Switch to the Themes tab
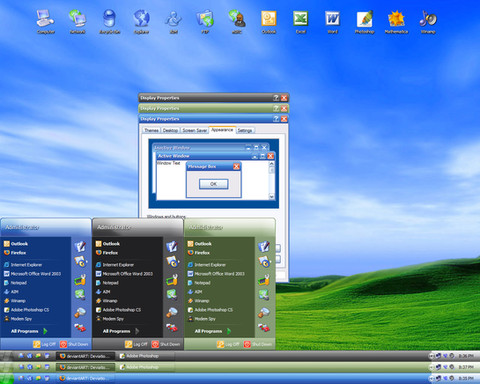The width and height of the screenshot is (480, 384). [151, 130]
